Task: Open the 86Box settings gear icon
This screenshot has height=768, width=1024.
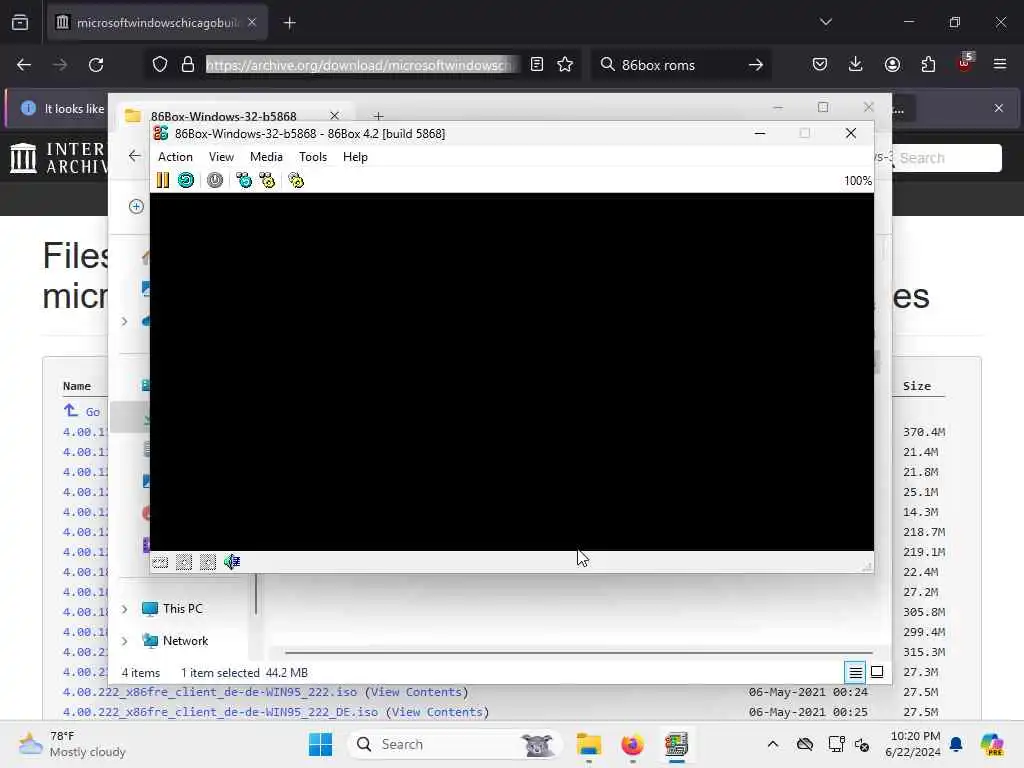Action: (x=296, y=180)
